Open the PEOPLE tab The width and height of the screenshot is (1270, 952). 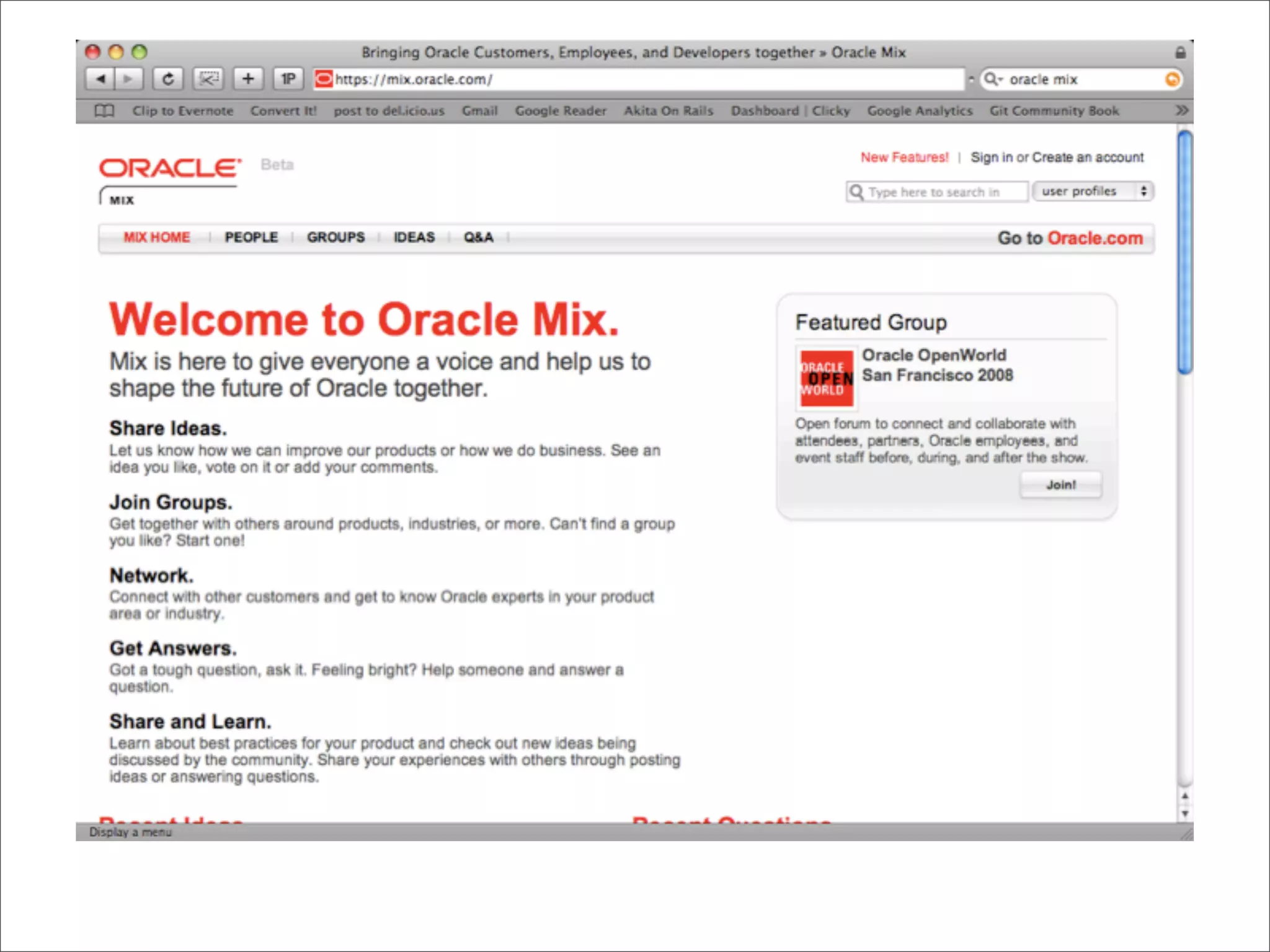(251, 237)
